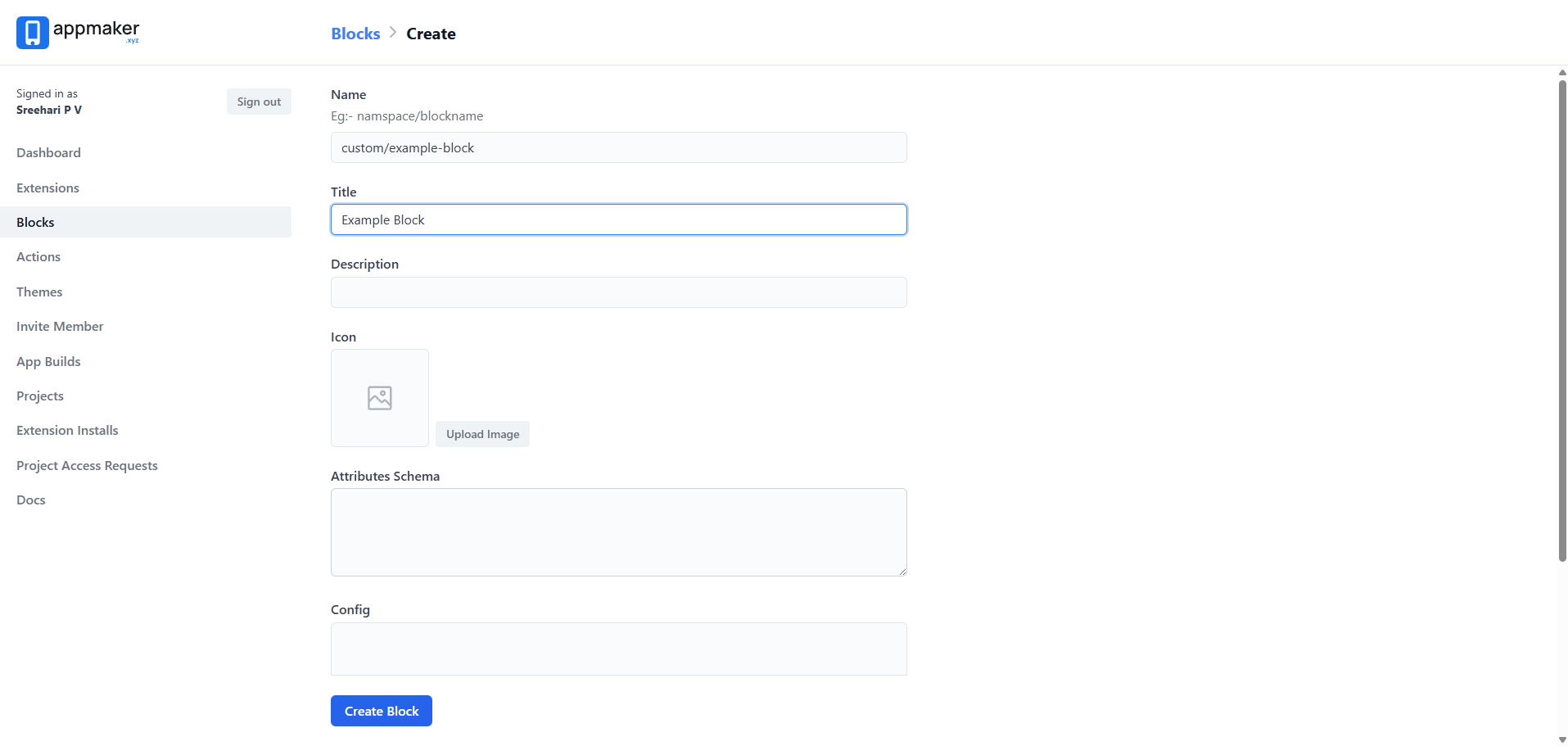Click the scrollbar up arrow

pos(1561,72)
